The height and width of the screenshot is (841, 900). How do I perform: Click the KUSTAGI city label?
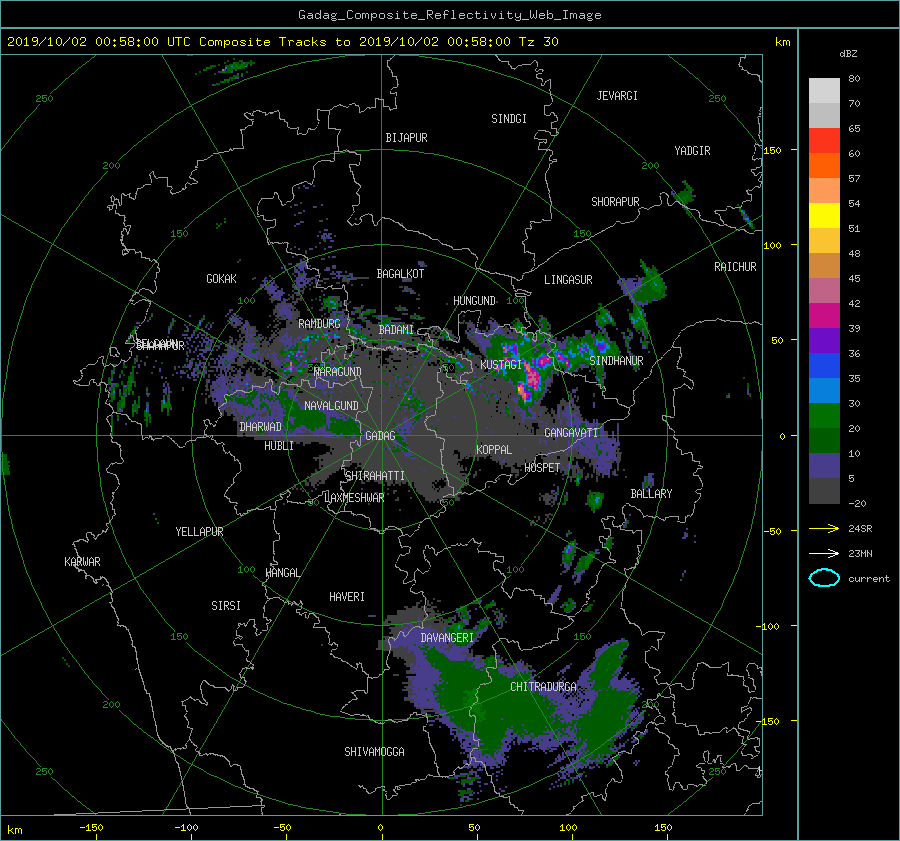[x=501, y=365]
